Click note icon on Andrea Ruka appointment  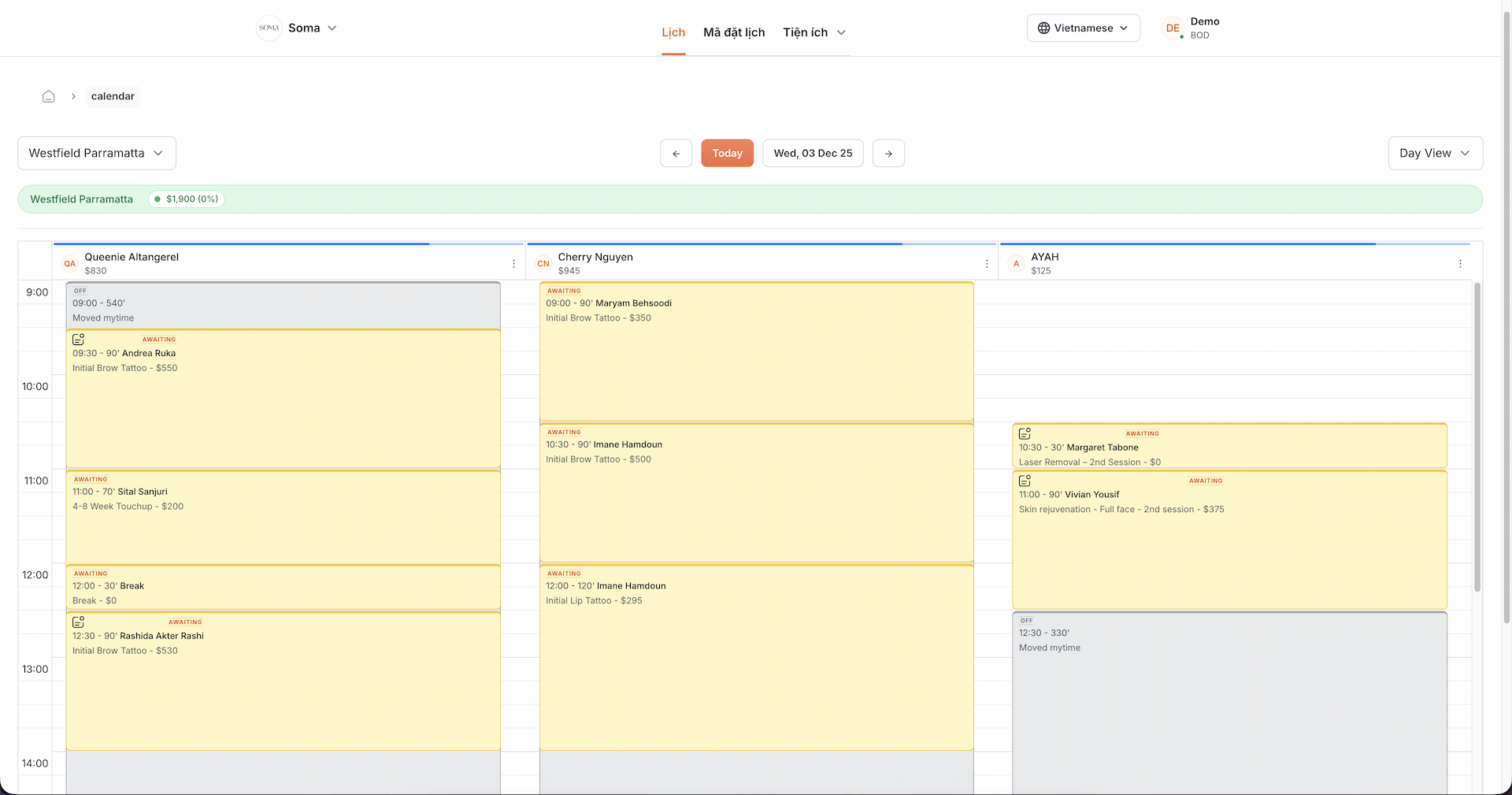[x=79, y=340]
